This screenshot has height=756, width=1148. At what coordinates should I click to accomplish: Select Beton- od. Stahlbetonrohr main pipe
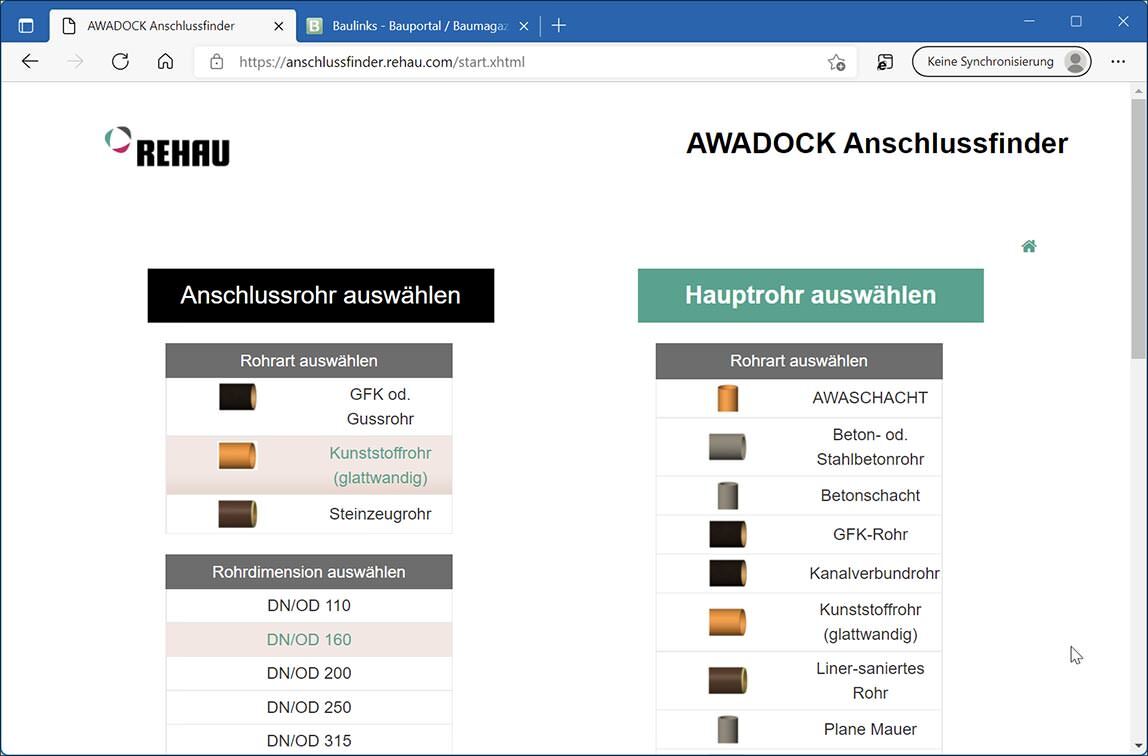[799, 447]
